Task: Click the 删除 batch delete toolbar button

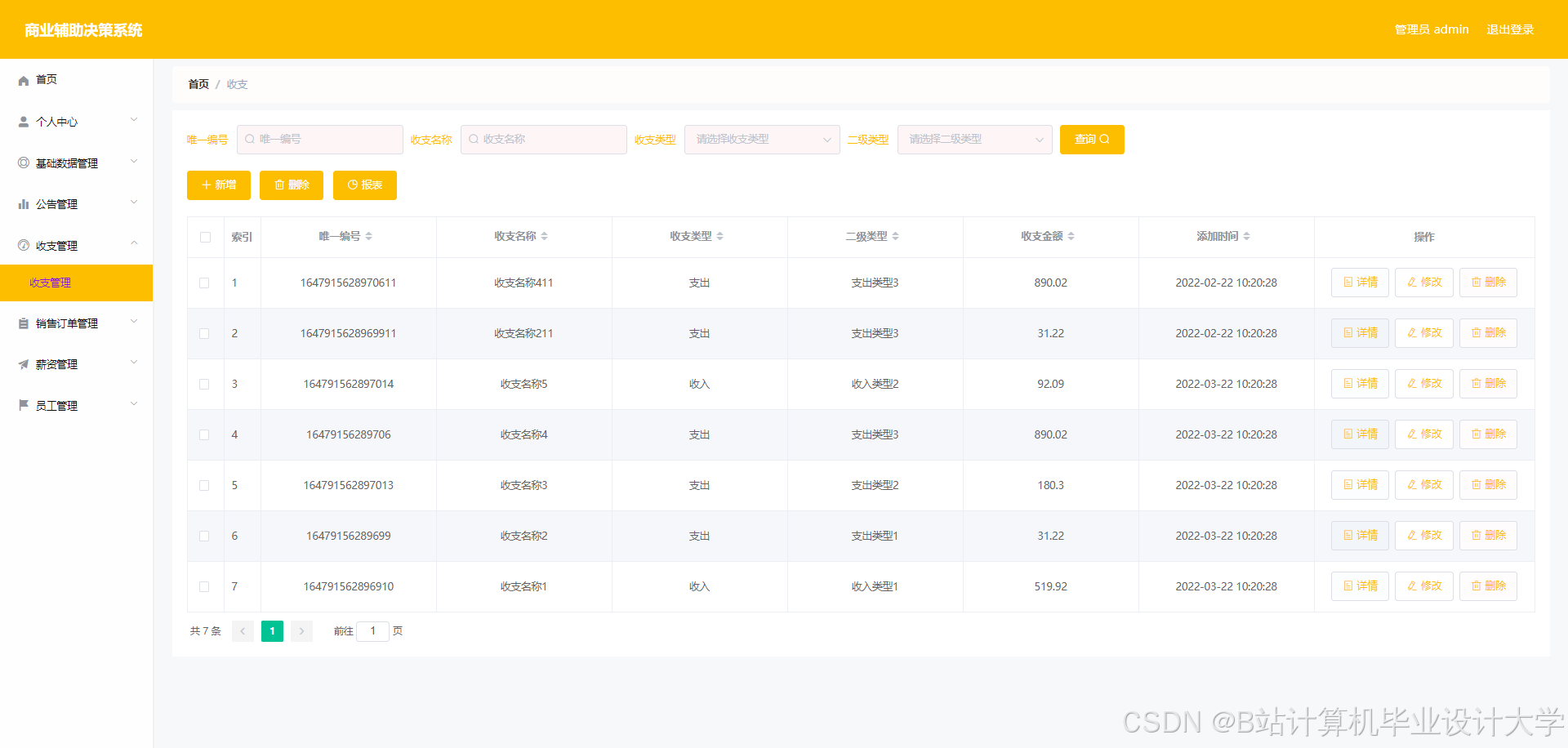Action: (x=292, y=185)
